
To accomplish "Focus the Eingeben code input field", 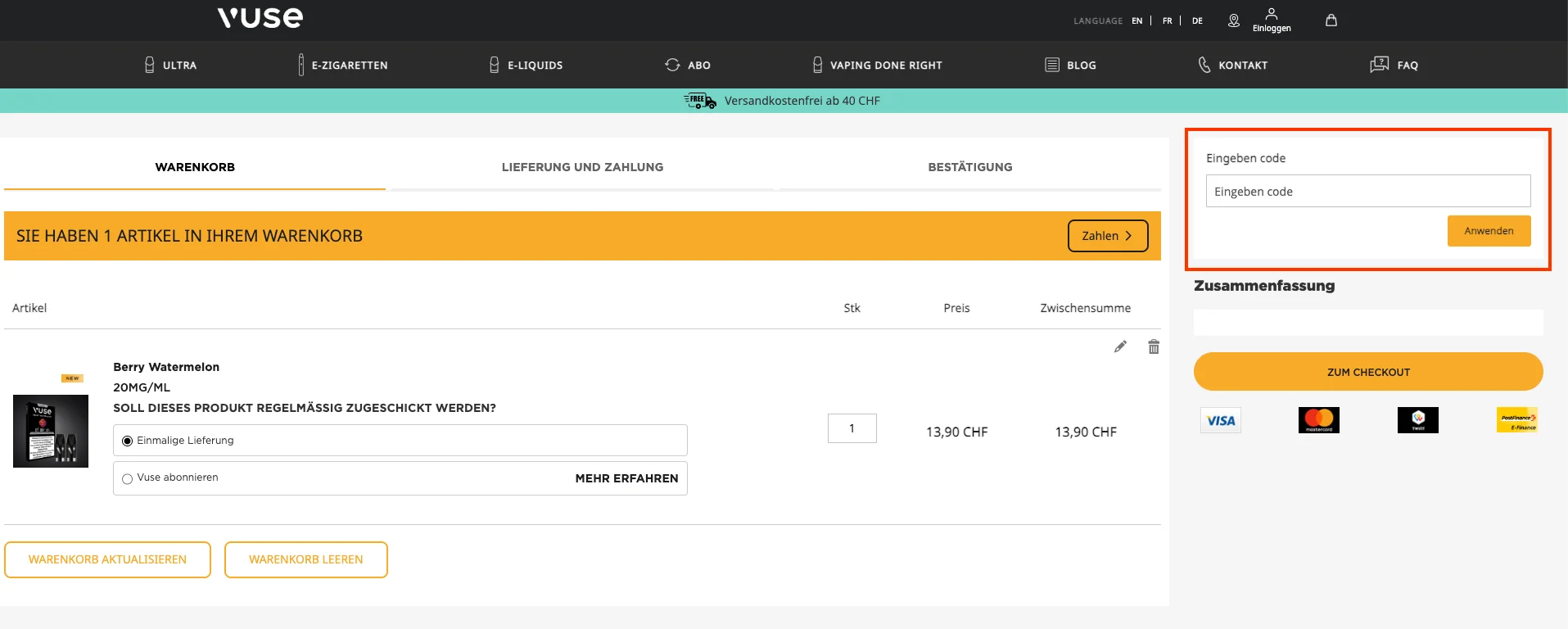I will click(1368, 191).
